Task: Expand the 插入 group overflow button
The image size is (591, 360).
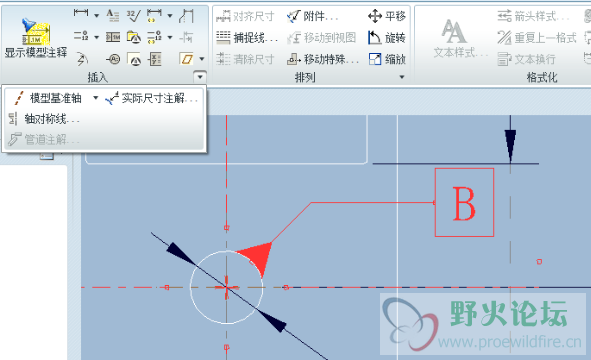Action: pos(200,77)
